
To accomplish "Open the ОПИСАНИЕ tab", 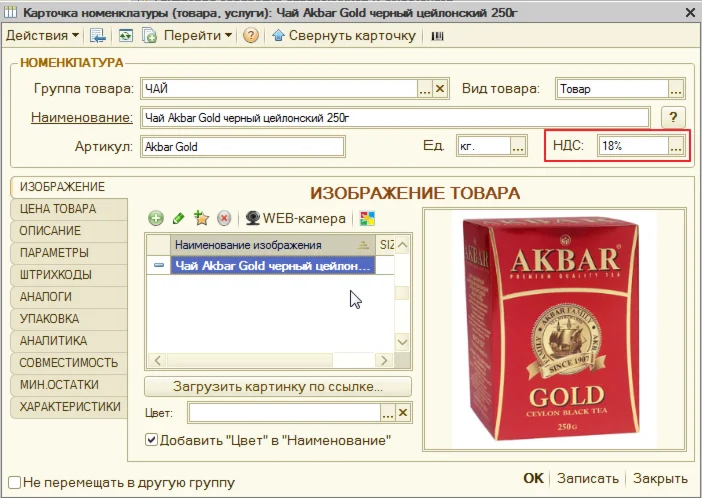I will [68, 231].
